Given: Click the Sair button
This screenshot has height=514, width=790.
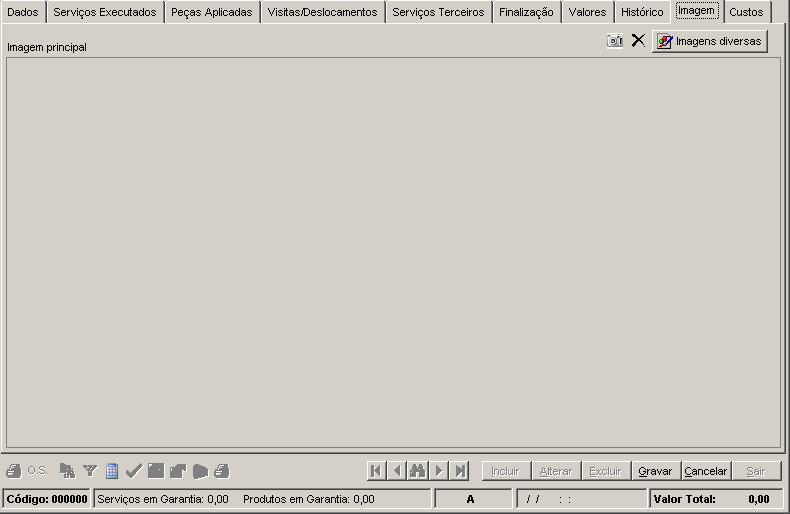Looking at the screenshot, I should [756, 471].
